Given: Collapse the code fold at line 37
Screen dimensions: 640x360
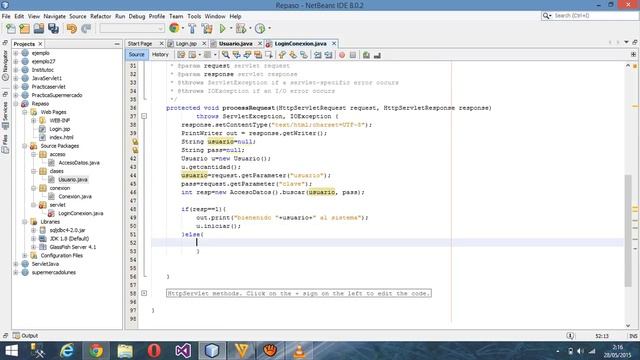Looking at the screenshot, I should tap(144, 116).
